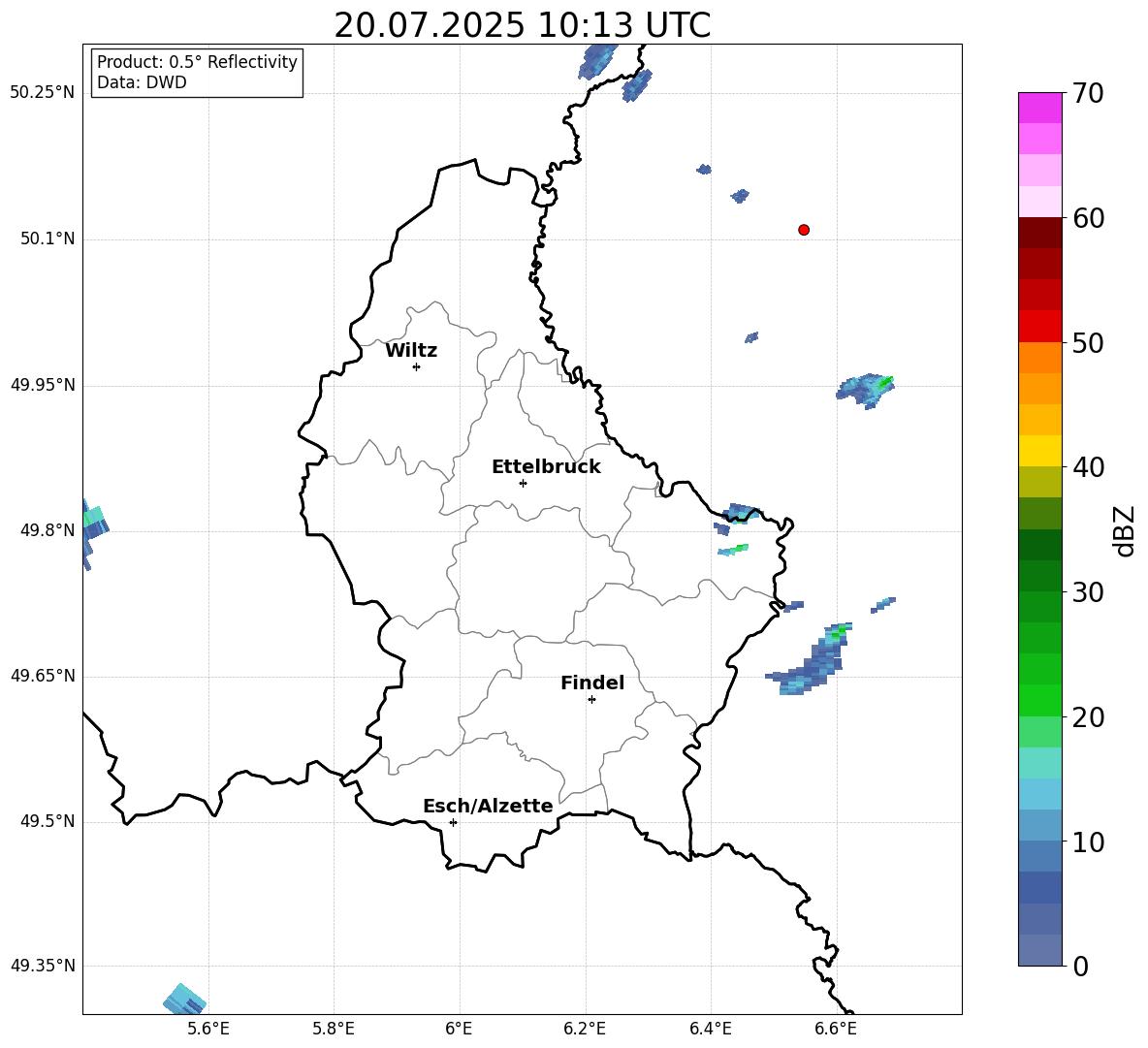Click the 50.1°N latitude label
Screen dimensions: 1148x1048
point(47,238)
